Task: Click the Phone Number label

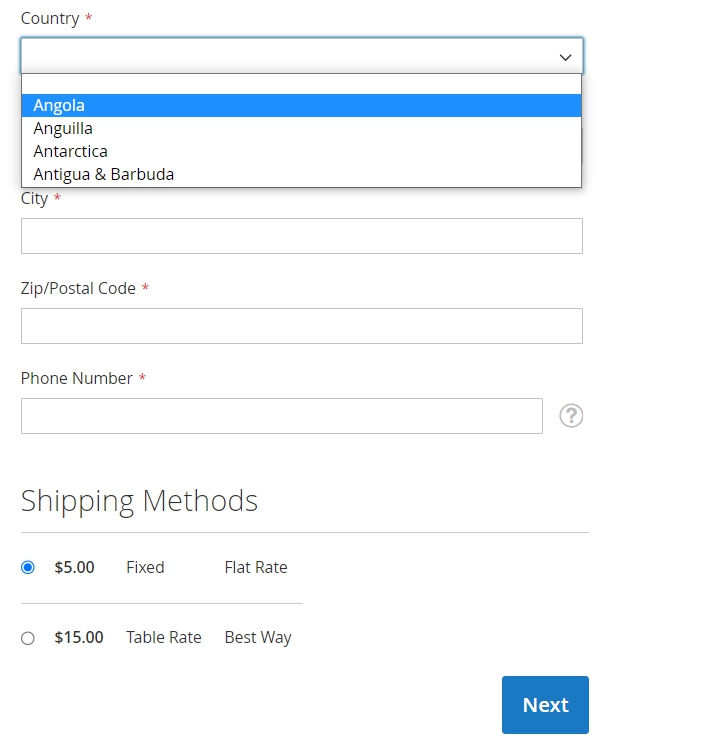Action: [77, 378]
